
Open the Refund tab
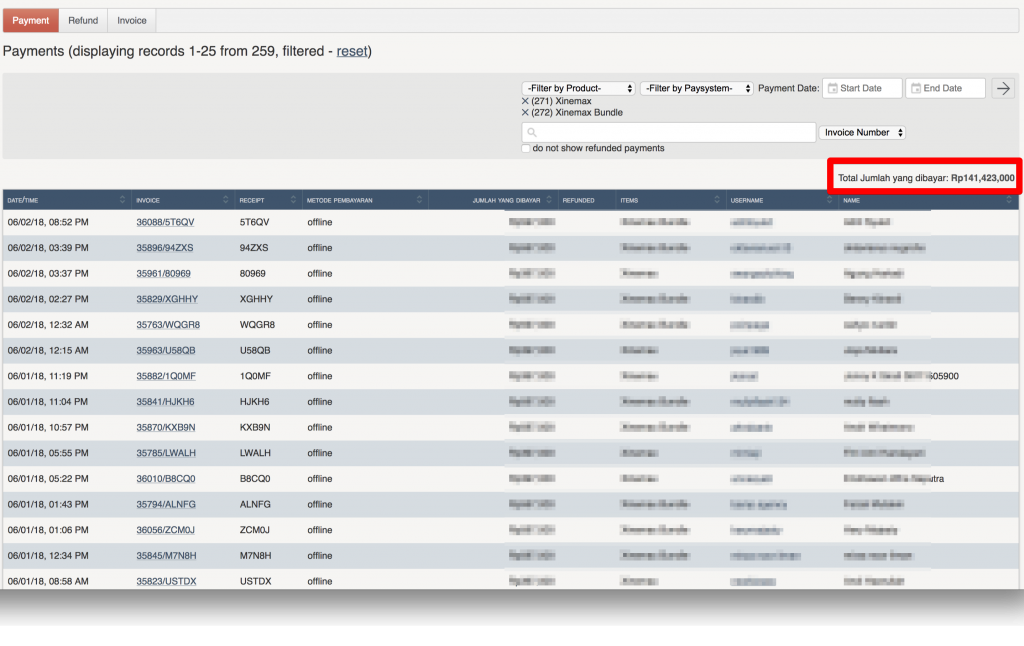[83, 20]
